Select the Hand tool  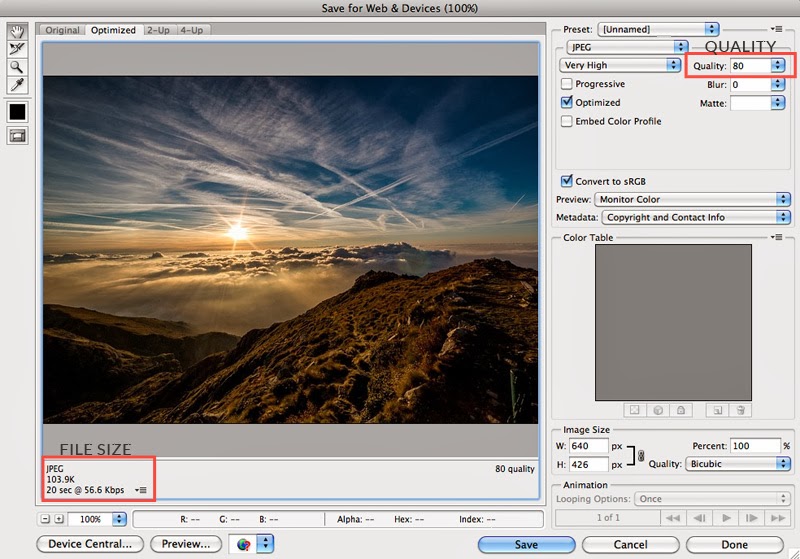pyautogui.click(x=17, y=30)
